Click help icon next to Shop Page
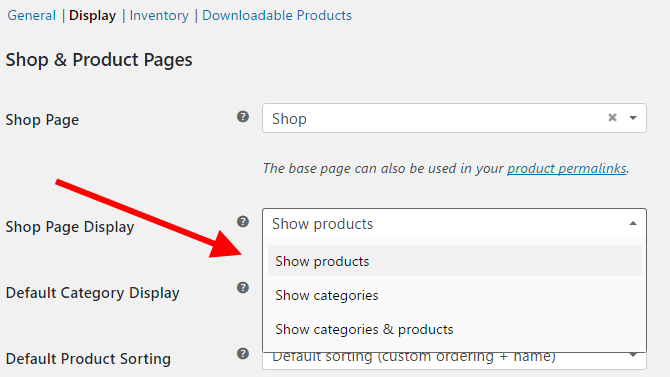The height and width of the screenshot is (377, 670). [x=243, y=117]
